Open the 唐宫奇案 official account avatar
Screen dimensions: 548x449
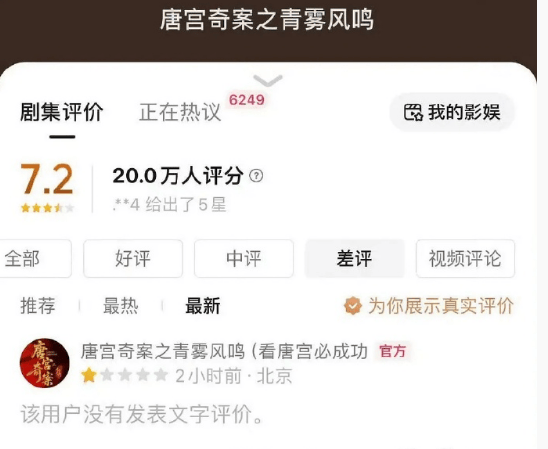[44, 363]
